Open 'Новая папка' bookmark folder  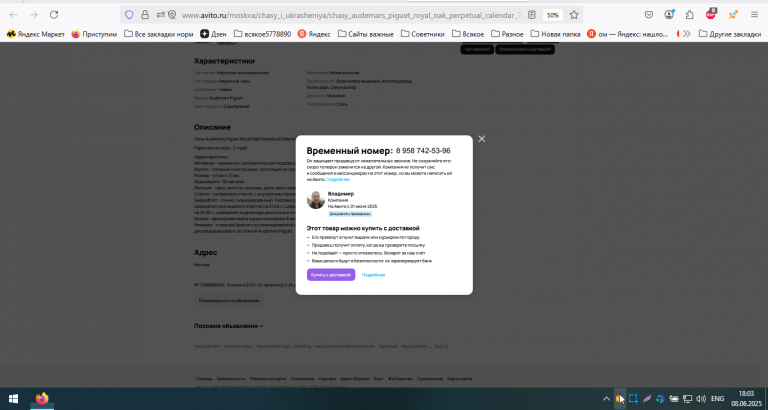555,34
